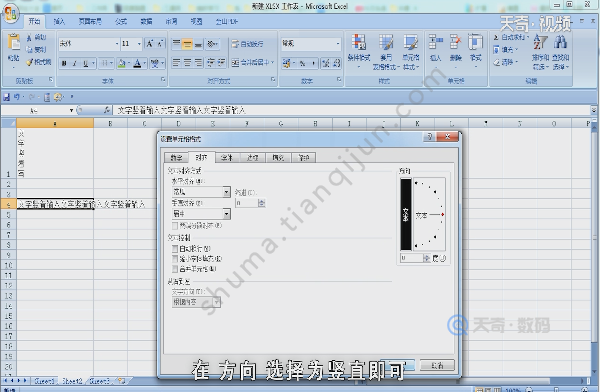
Task: Click the red marker on the orientation dial
Action: (x=443, y=215)
